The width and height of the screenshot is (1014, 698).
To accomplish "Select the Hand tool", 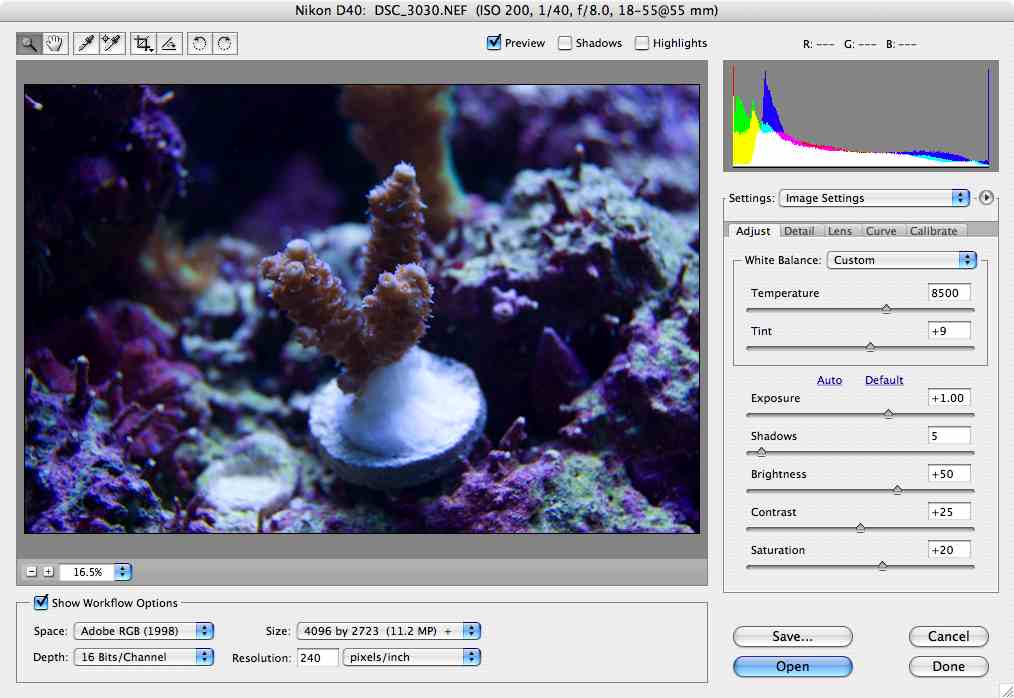I will tap(55, 43).
